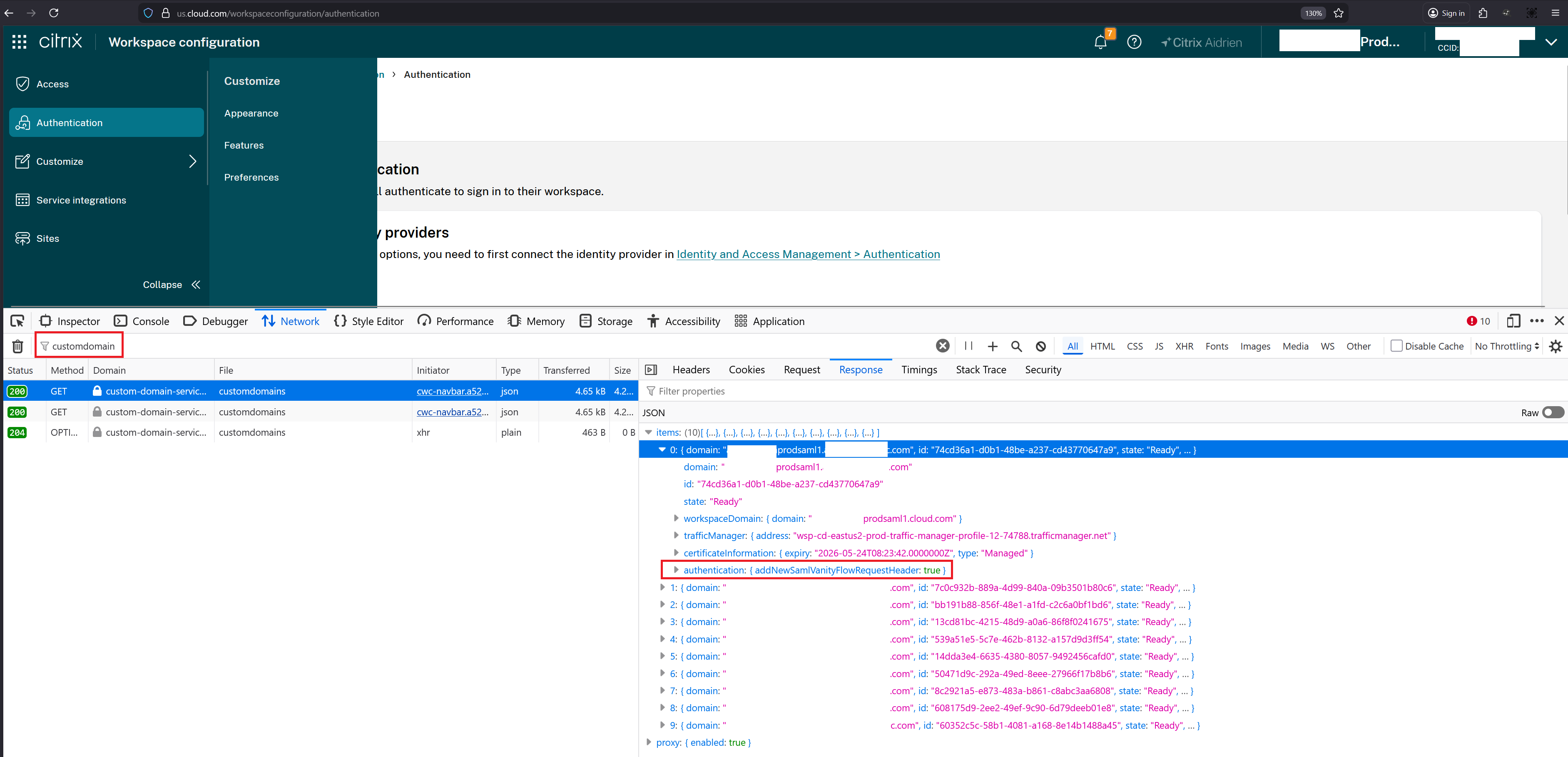Open Identity and Access Management link
Viewport: 1568px width, 757px height.
808,254
